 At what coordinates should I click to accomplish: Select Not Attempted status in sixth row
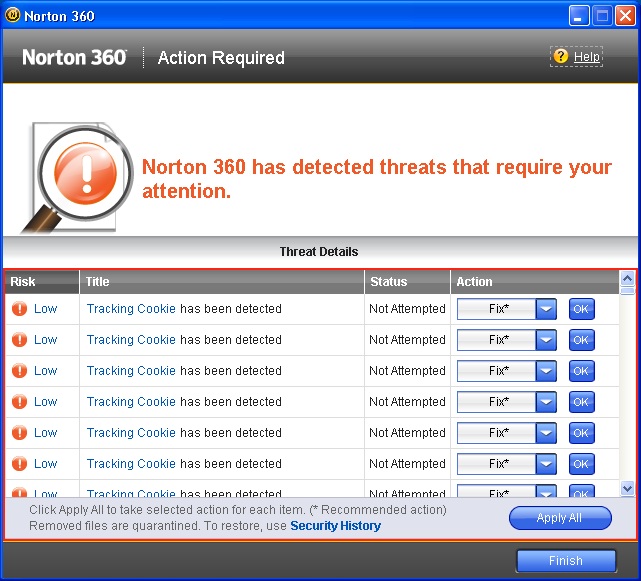point(407,464)
